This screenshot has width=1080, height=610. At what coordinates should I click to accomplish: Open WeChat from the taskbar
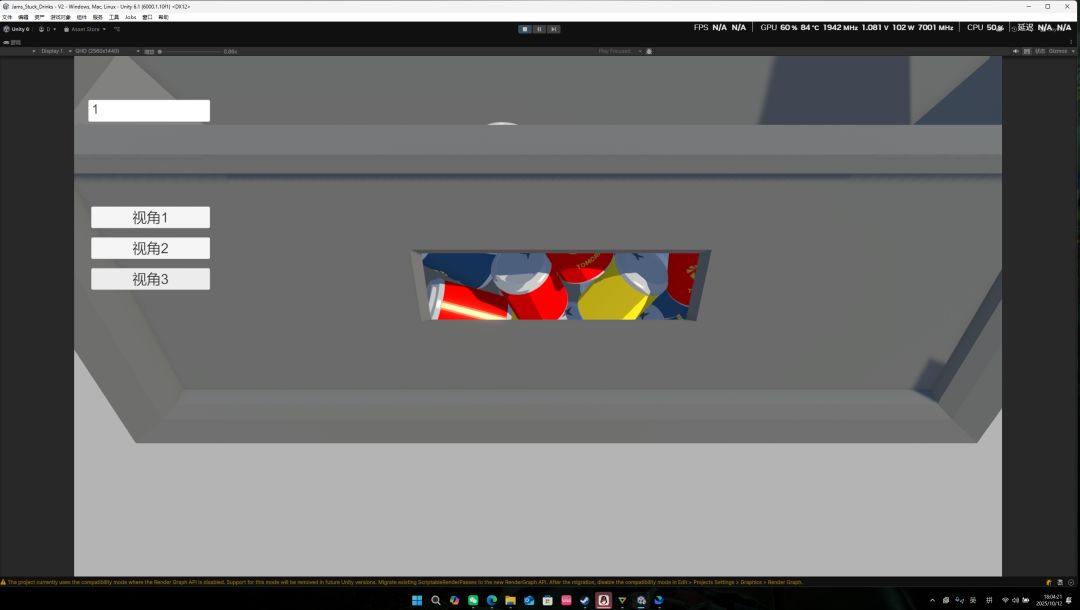472,600
